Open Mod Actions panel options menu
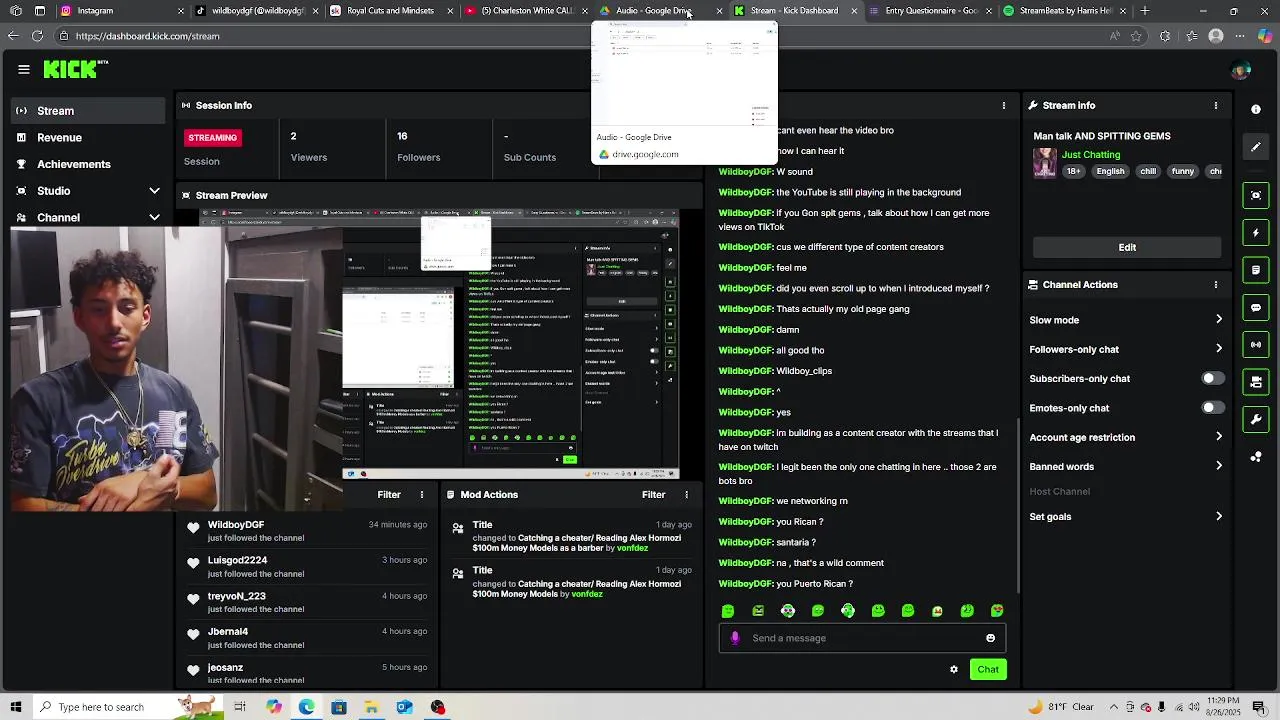The height and width of the screenshot is (720, 1280). pyautogui.click(x=686, y=494)
